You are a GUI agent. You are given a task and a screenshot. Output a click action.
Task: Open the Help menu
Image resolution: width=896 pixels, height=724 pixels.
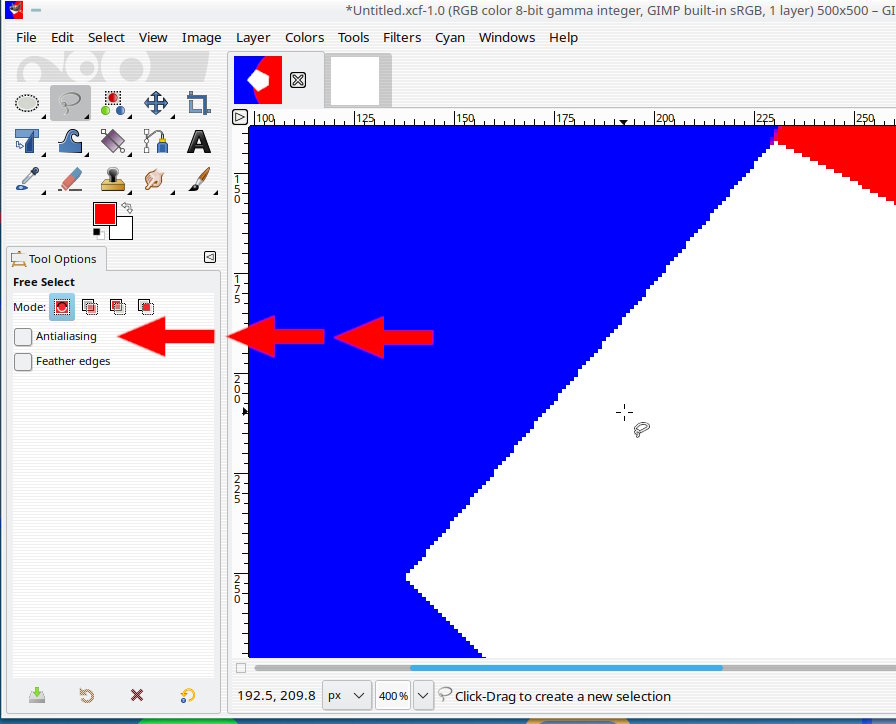click(563, 38)
